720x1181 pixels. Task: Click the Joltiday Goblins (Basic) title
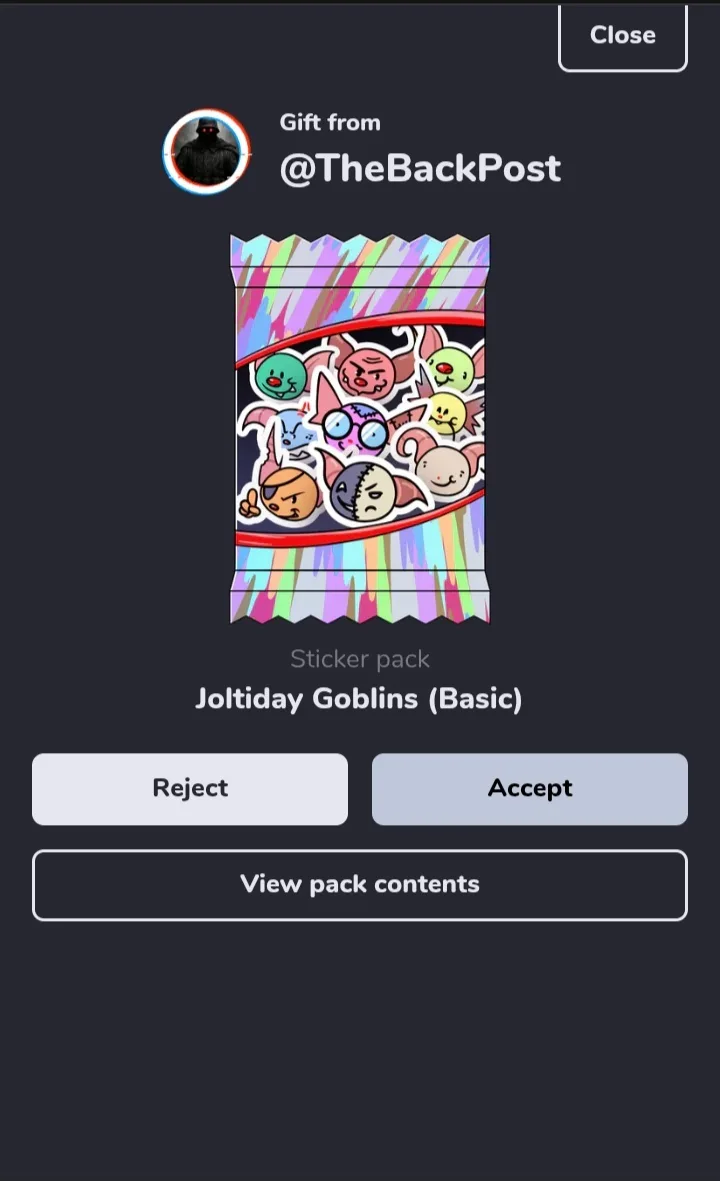point(358,698)
